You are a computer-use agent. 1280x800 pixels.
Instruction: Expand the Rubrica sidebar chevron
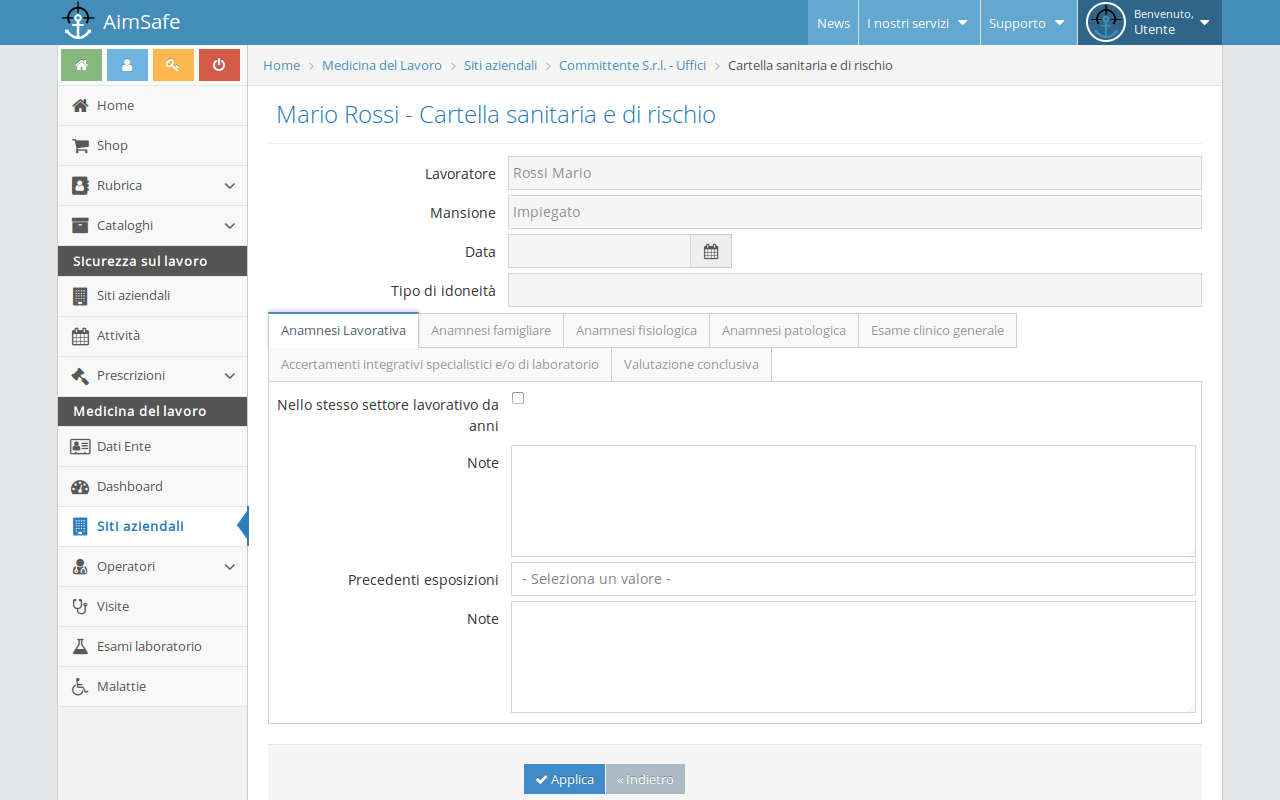[230, 186]
